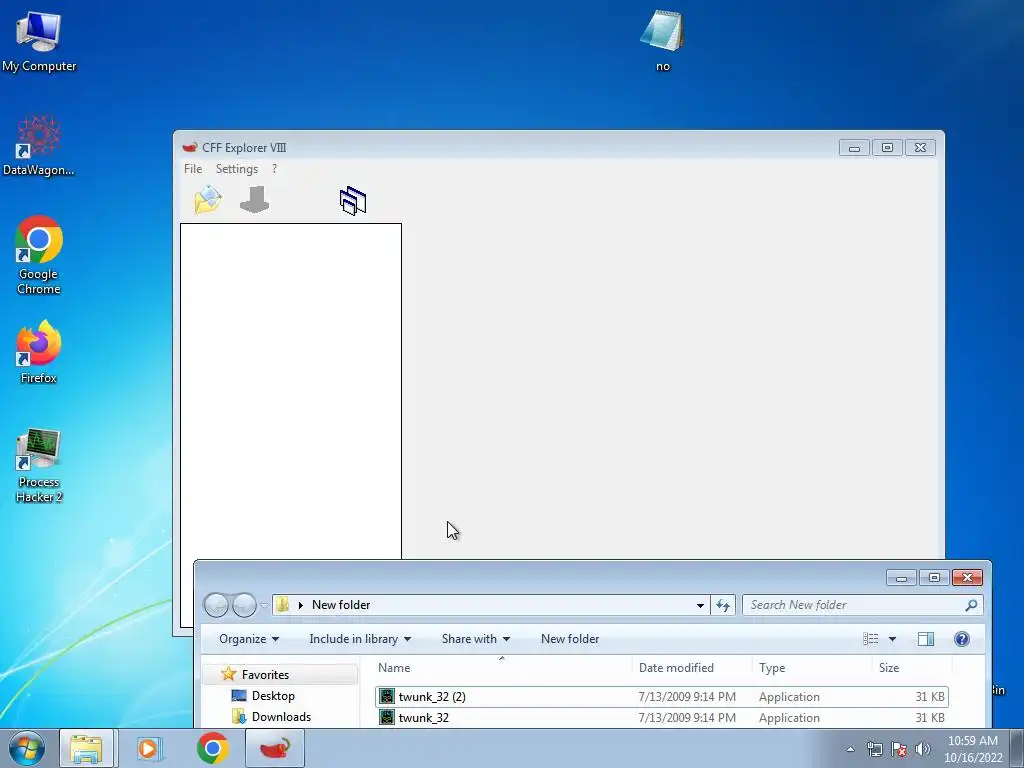Image resolution: width=1024 pixels, height=768 pixels.
Task: Select the Google Chrome desktop shortcut
Action: pos(39,255)
